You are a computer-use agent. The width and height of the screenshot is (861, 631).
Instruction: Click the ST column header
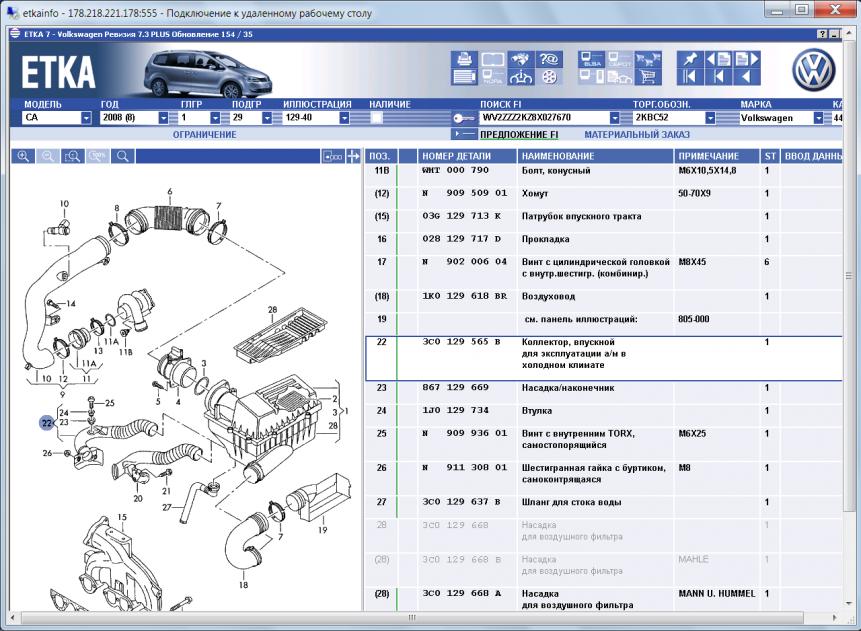coord(770,157)
